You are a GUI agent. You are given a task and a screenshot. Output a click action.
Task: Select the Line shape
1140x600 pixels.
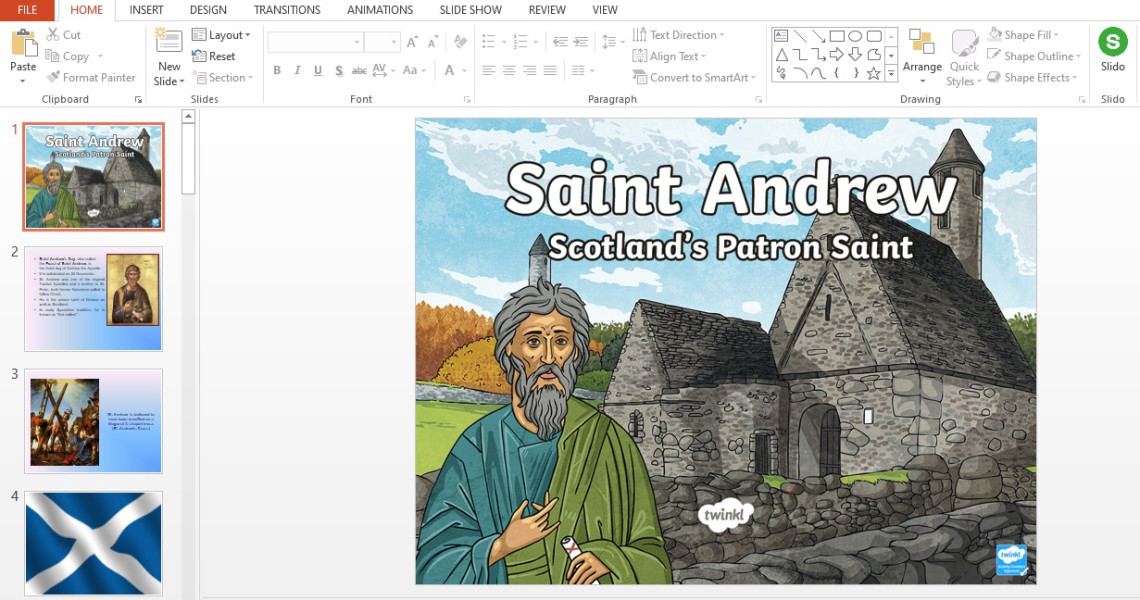click(799, 35)
